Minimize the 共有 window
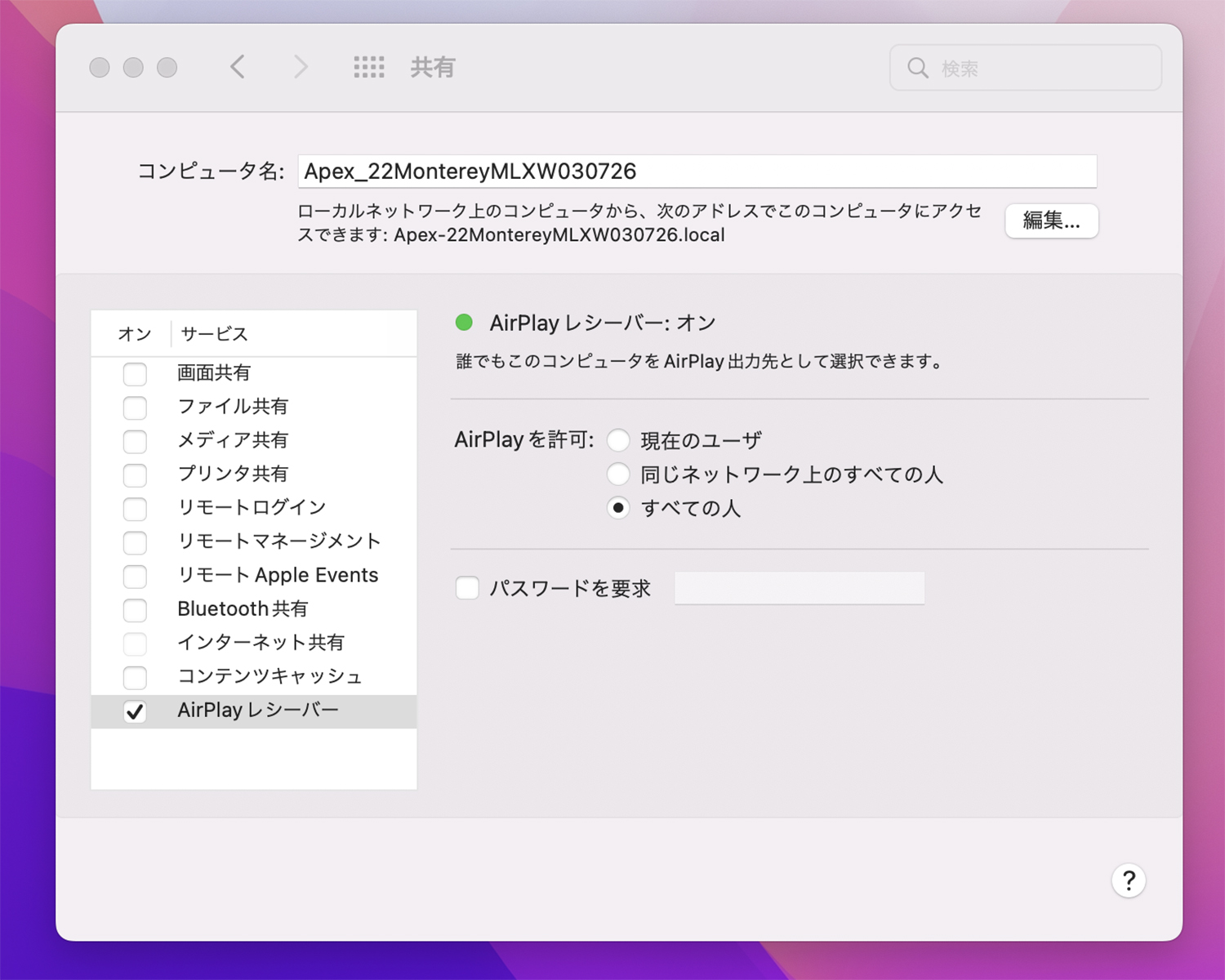The height and width of the screenshot is (980, 1225). click(133, 68)
